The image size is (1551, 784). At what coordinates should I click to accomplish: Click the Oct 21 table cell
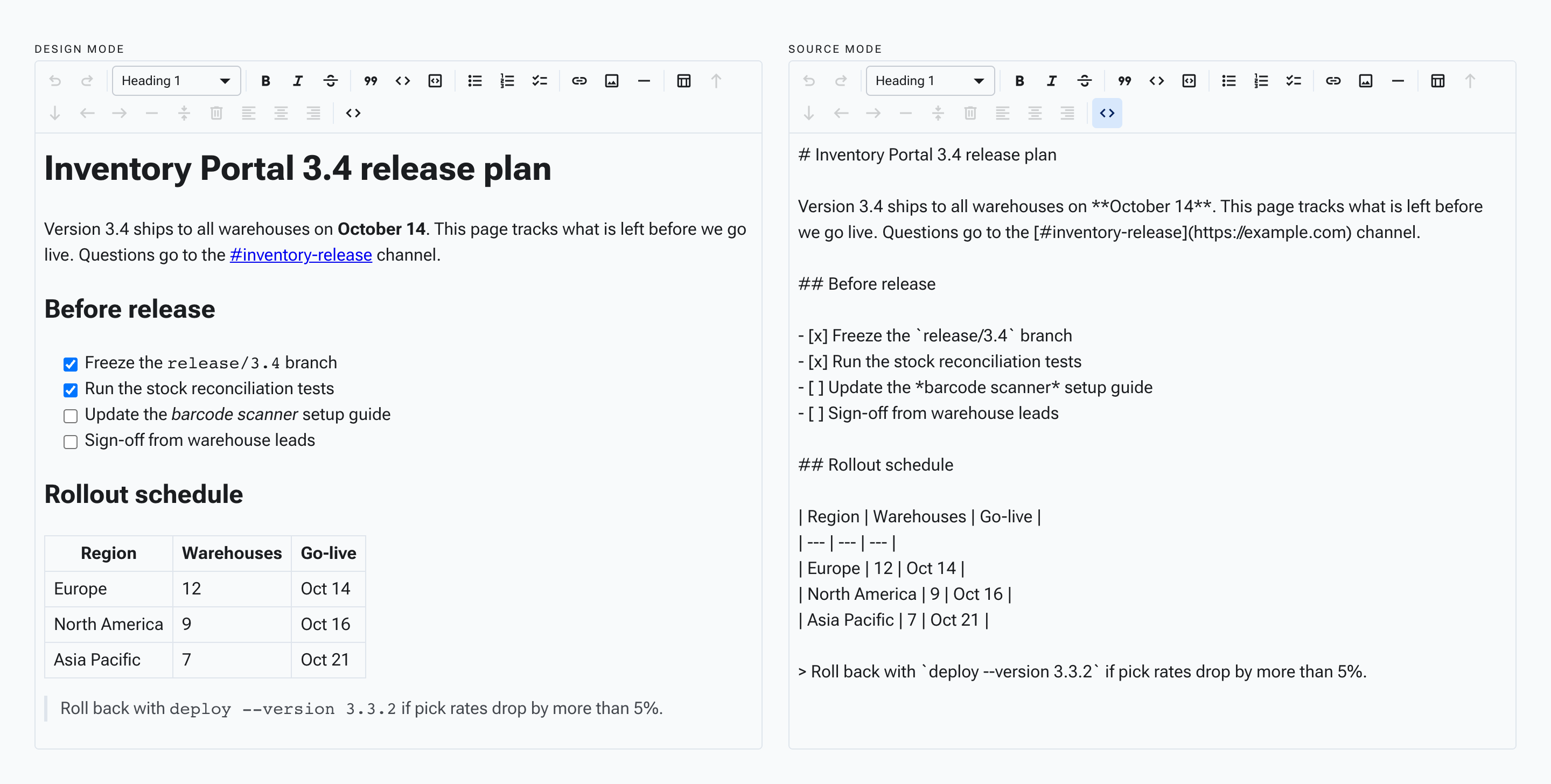[329, 660]
